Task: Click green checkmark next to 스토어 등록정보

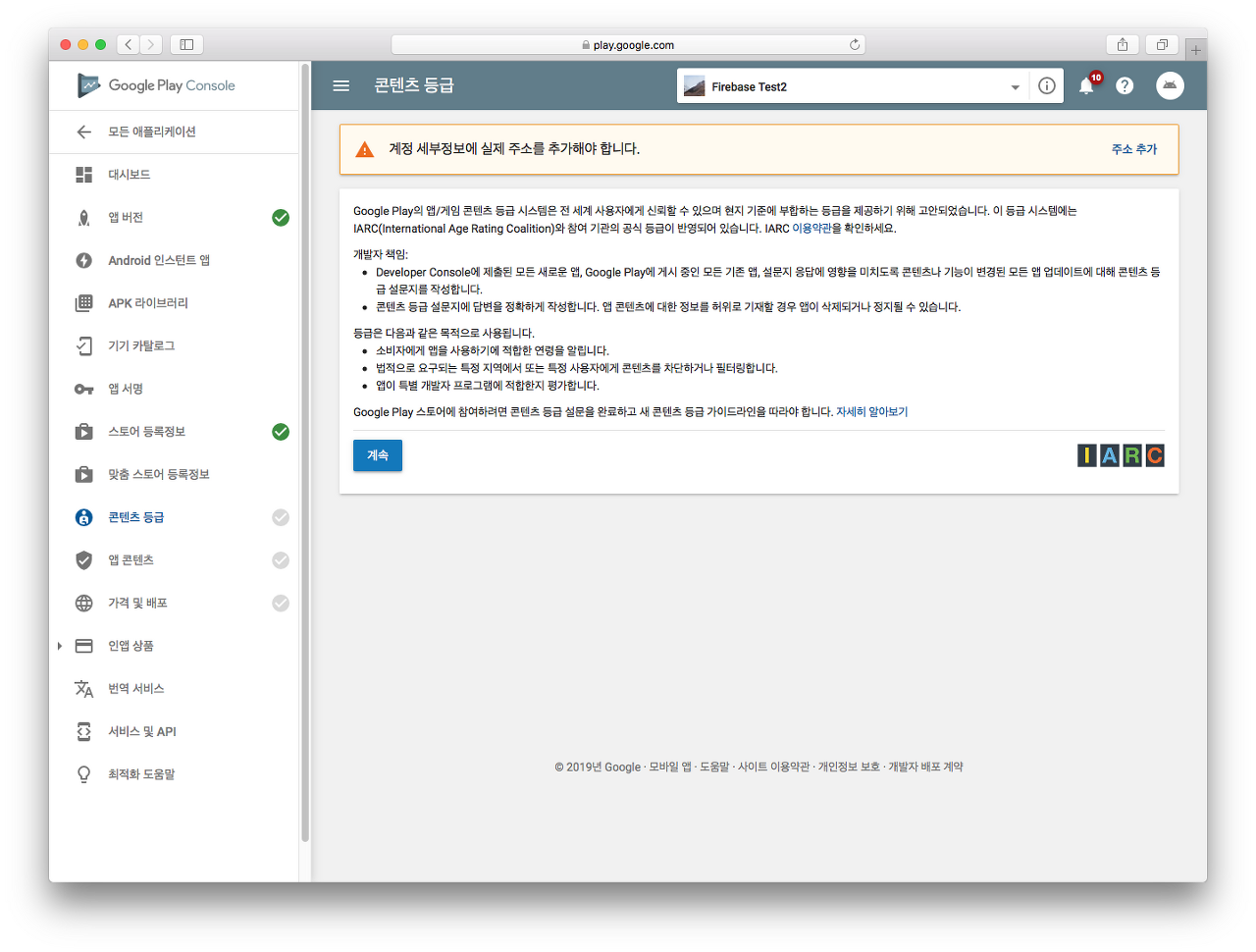Action: point(281,432)
